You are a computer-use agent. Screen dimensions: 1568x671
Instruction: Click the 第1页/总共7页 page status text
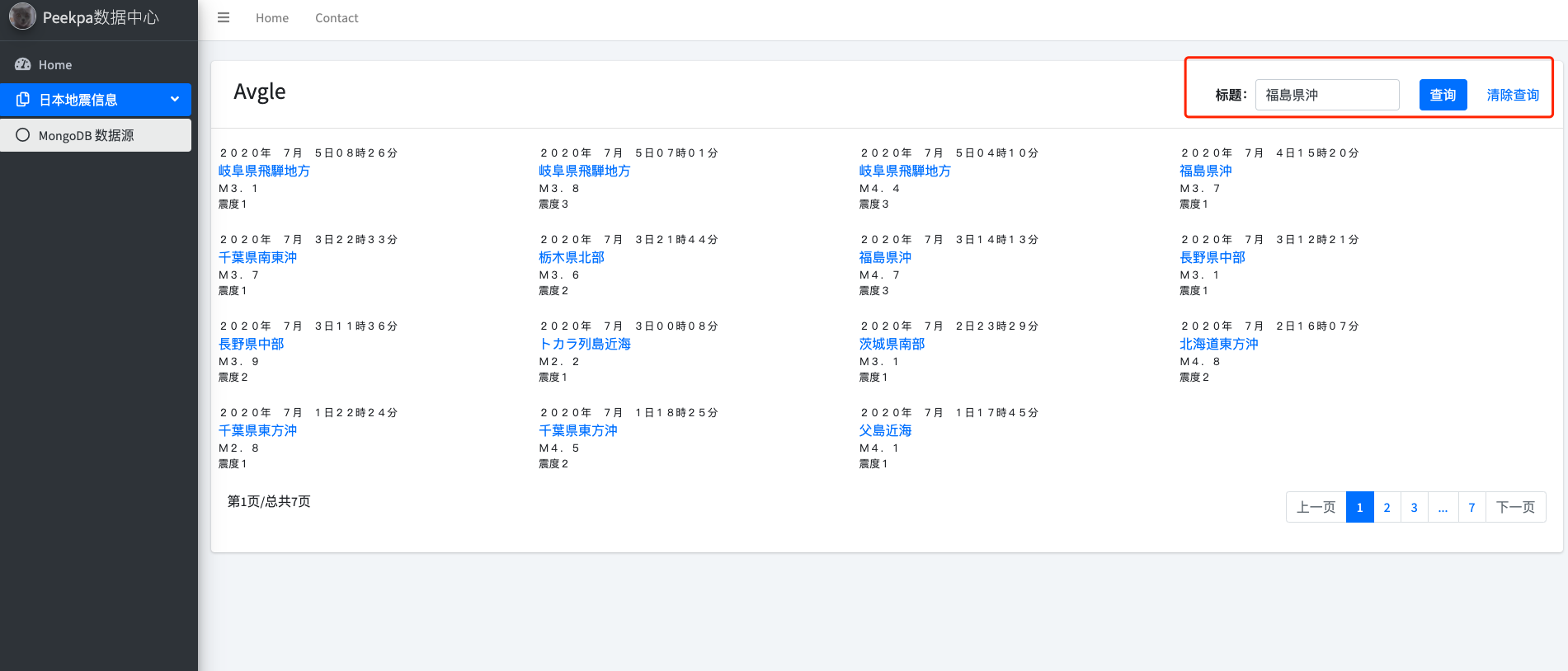click(269, 501)
